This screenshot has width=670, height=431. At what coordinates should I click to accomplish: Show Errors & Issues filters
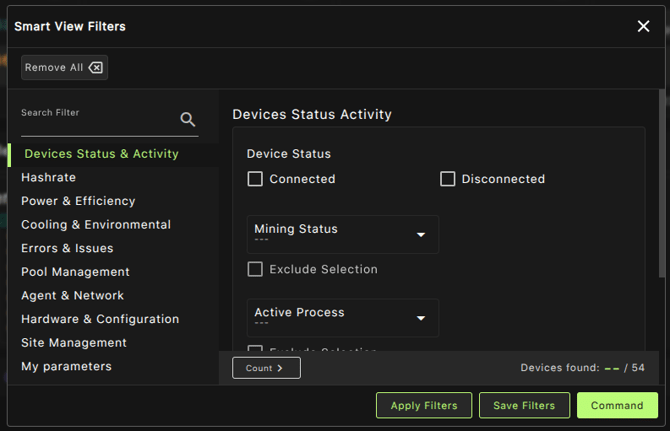pos(67,248)
